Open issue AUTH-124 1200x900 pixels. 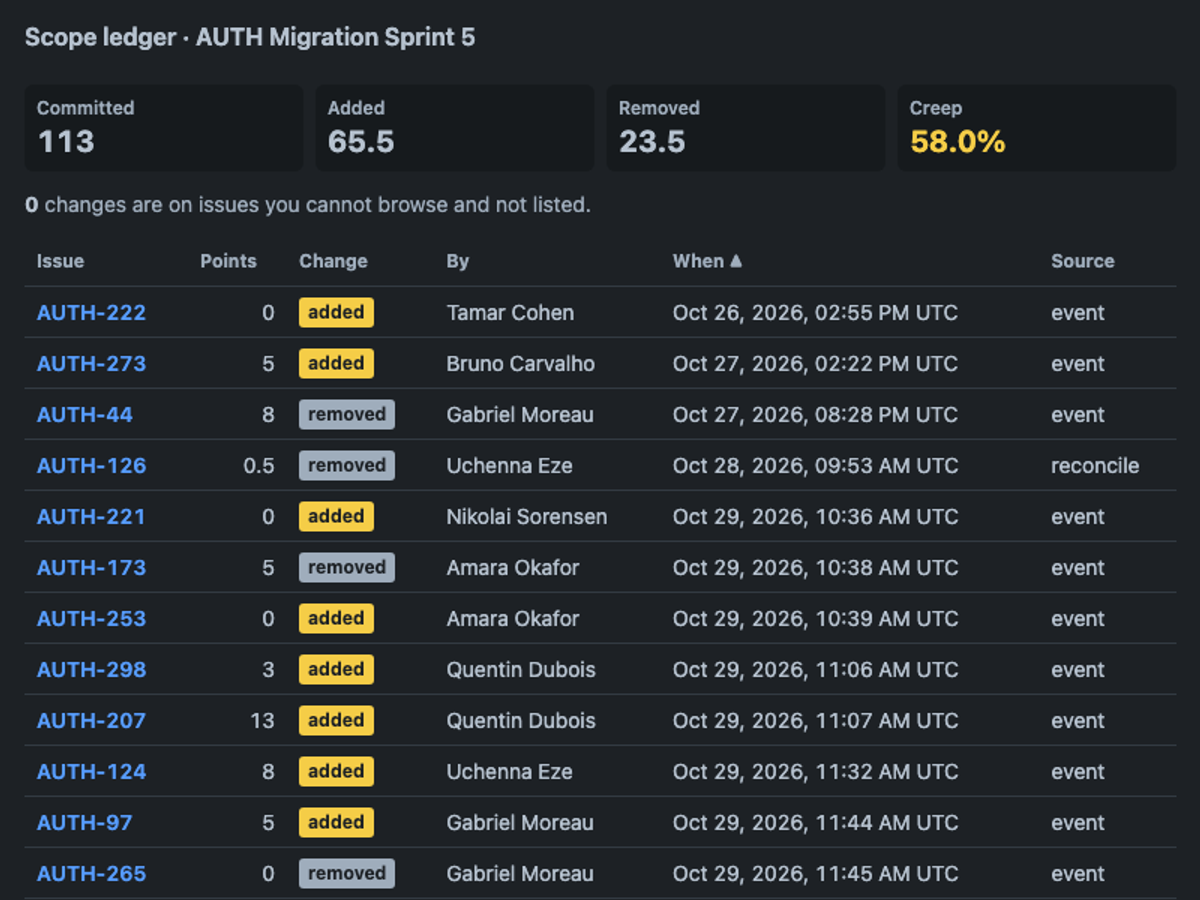(91, 772)
